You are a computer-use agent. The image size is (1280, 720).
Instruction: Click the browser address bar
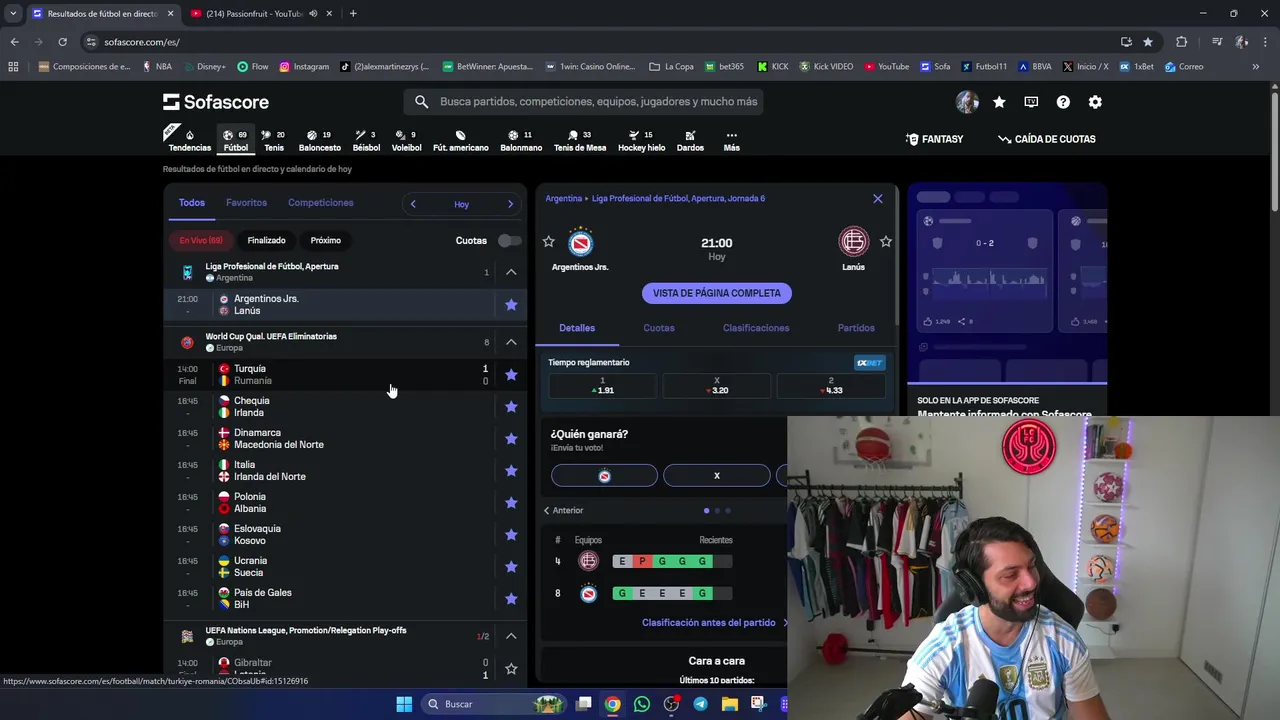coord(600,42)
